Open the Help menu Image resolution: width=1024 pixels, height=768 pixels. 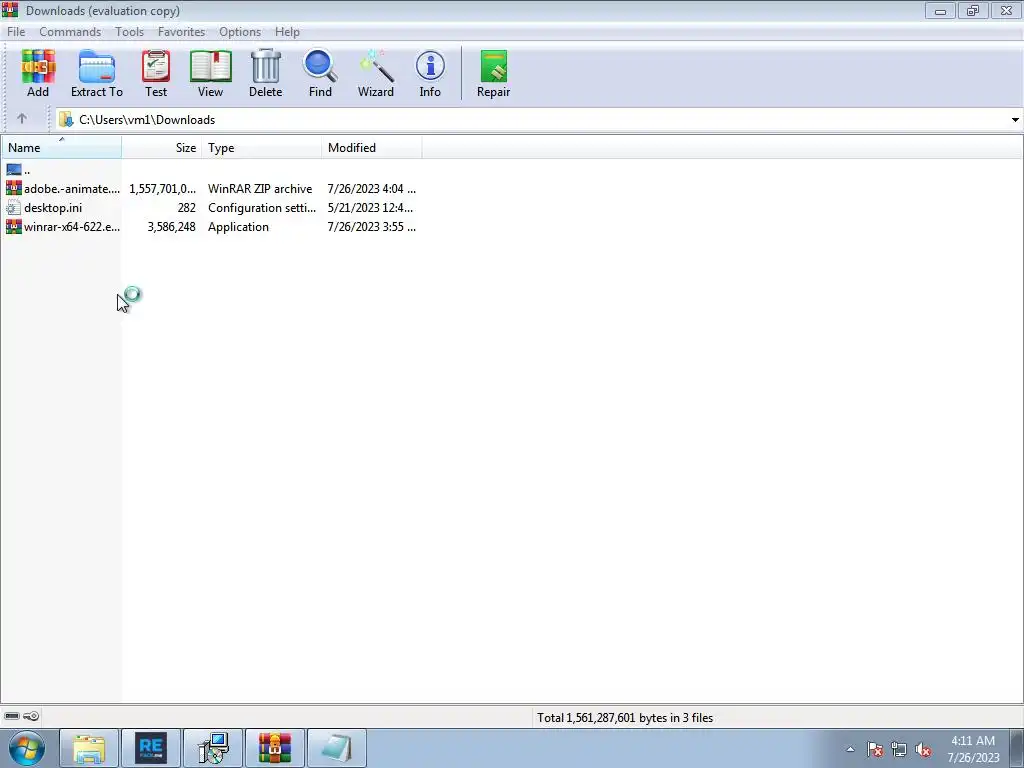click(x=287, y=31)
